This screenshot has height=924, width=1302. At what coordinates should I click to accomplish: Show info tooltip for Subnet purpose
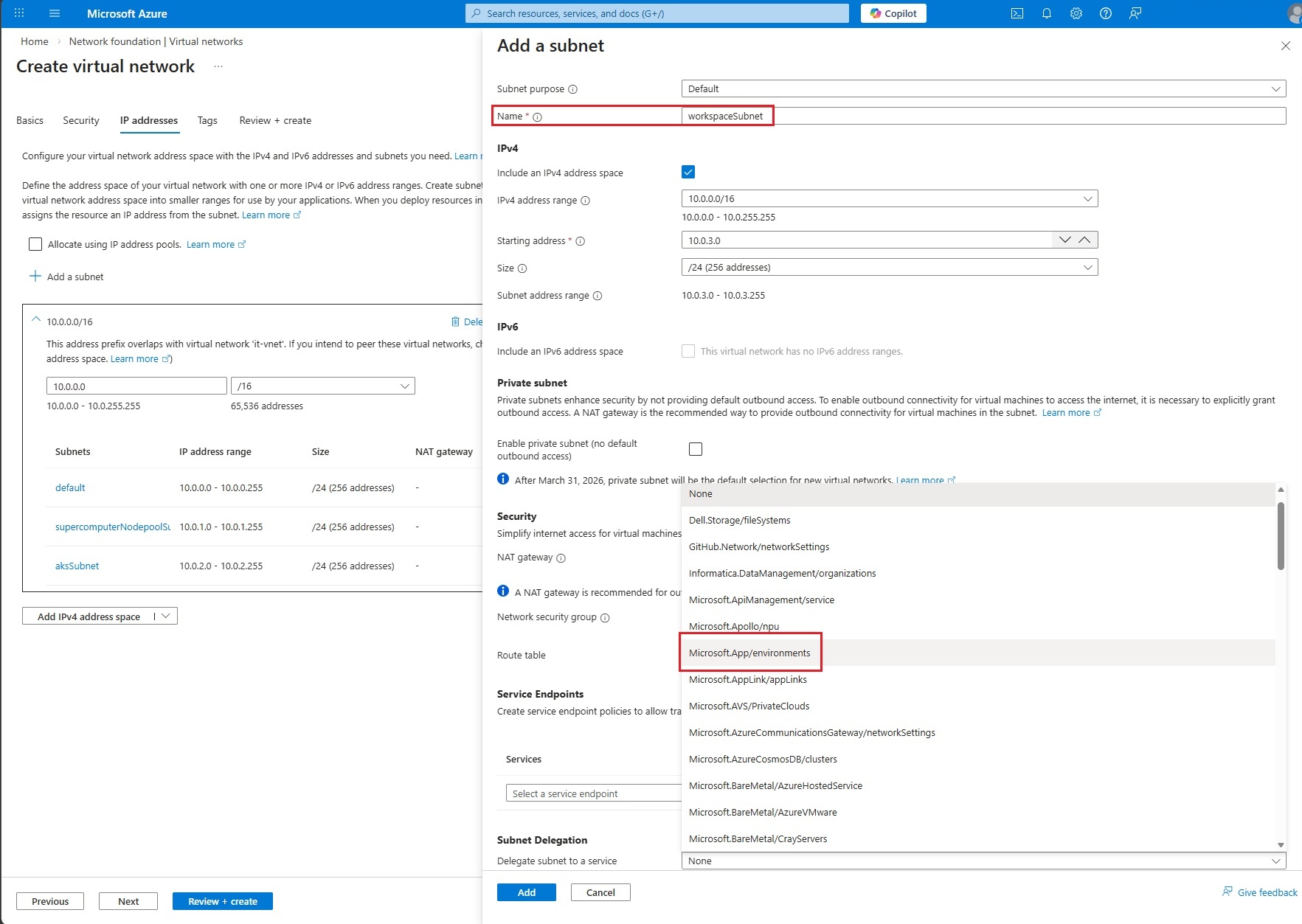[x=573, y=89]
